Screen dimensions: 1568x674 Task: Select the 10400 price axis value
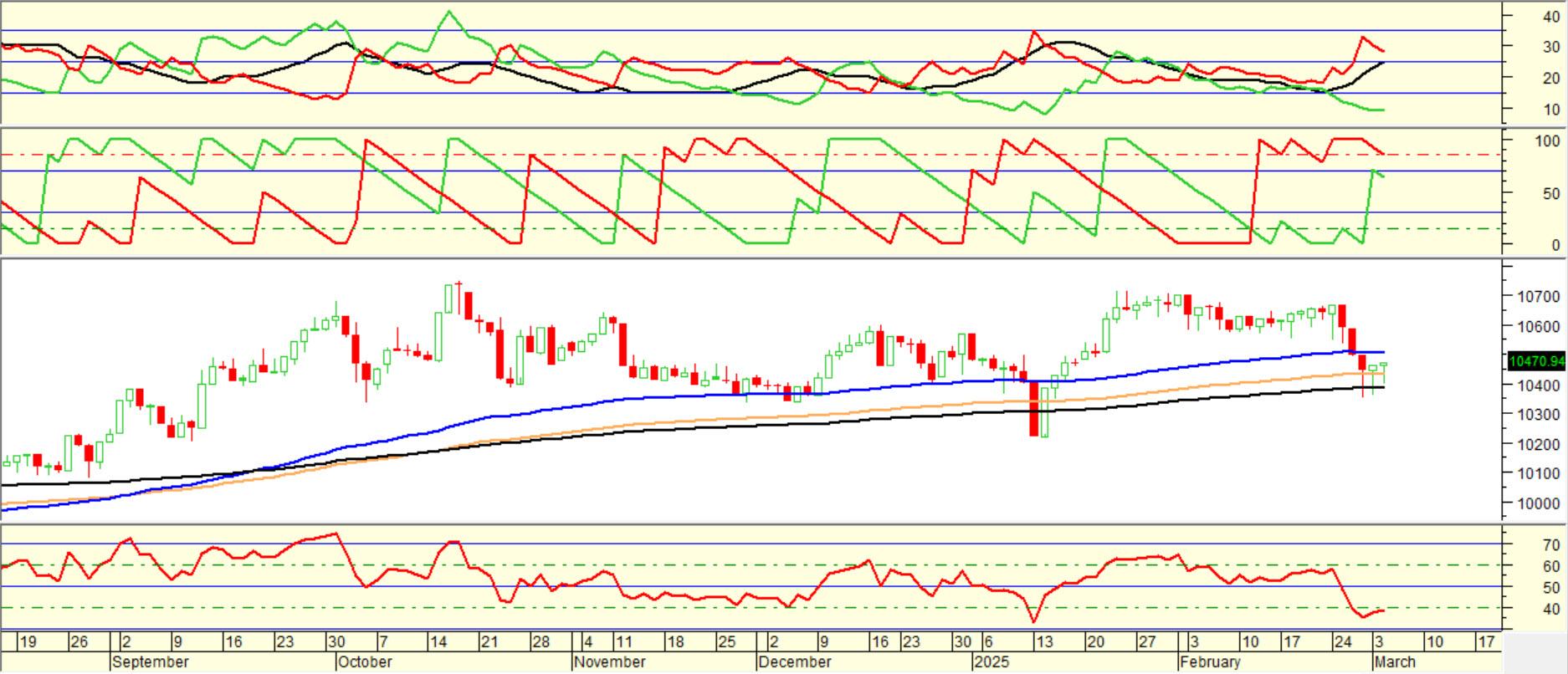tap(1540, 386)
